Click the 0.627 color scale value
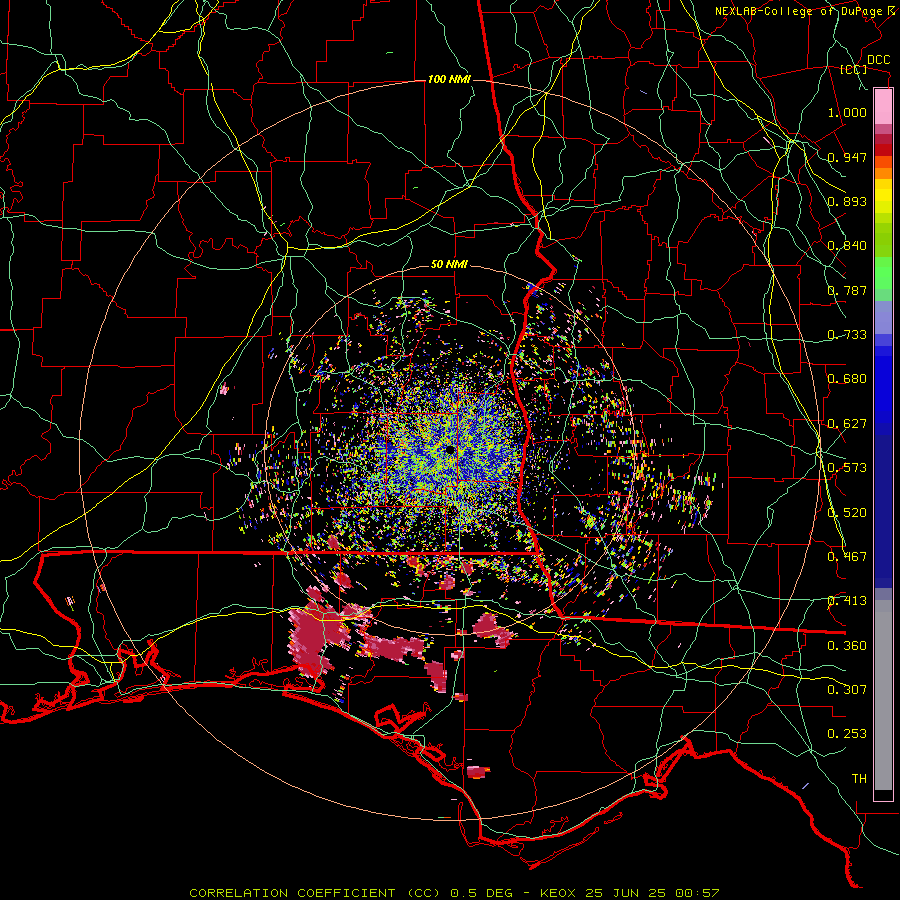The image size is (900, 900). pyautogui.click(x=847, y=424)
